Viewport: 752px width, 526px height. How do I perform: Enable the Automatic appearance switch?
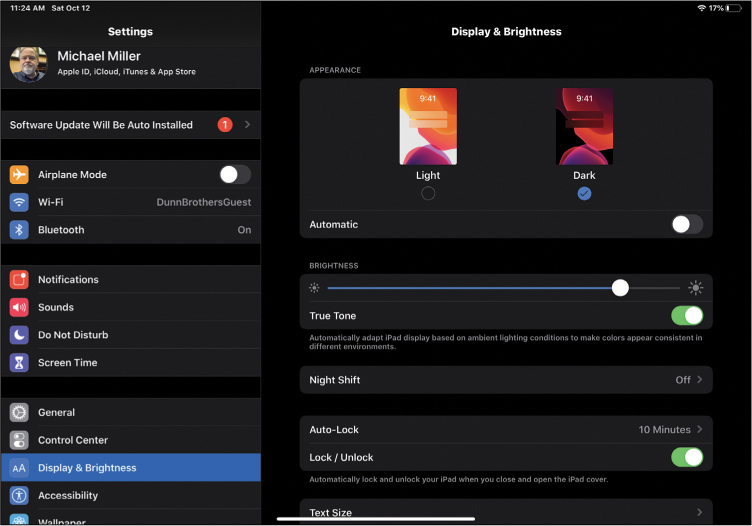coord(687,225)
